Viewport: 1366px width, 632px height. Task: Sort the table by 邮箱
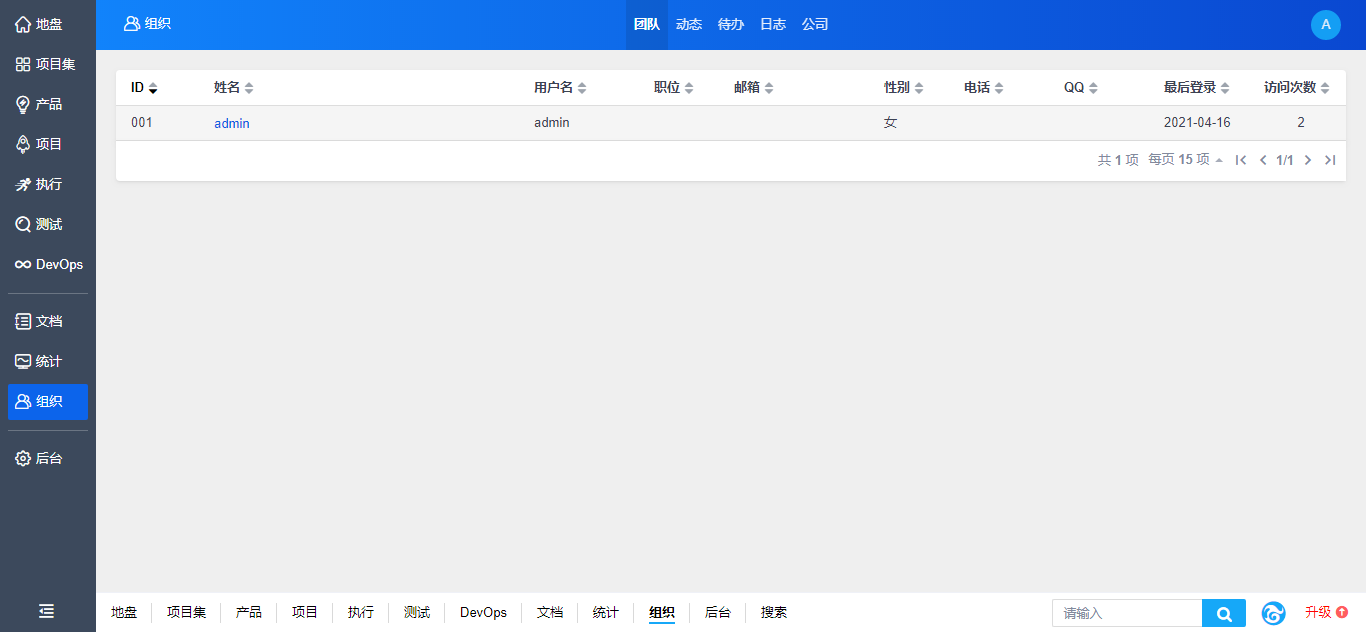[x=754, y=88]
